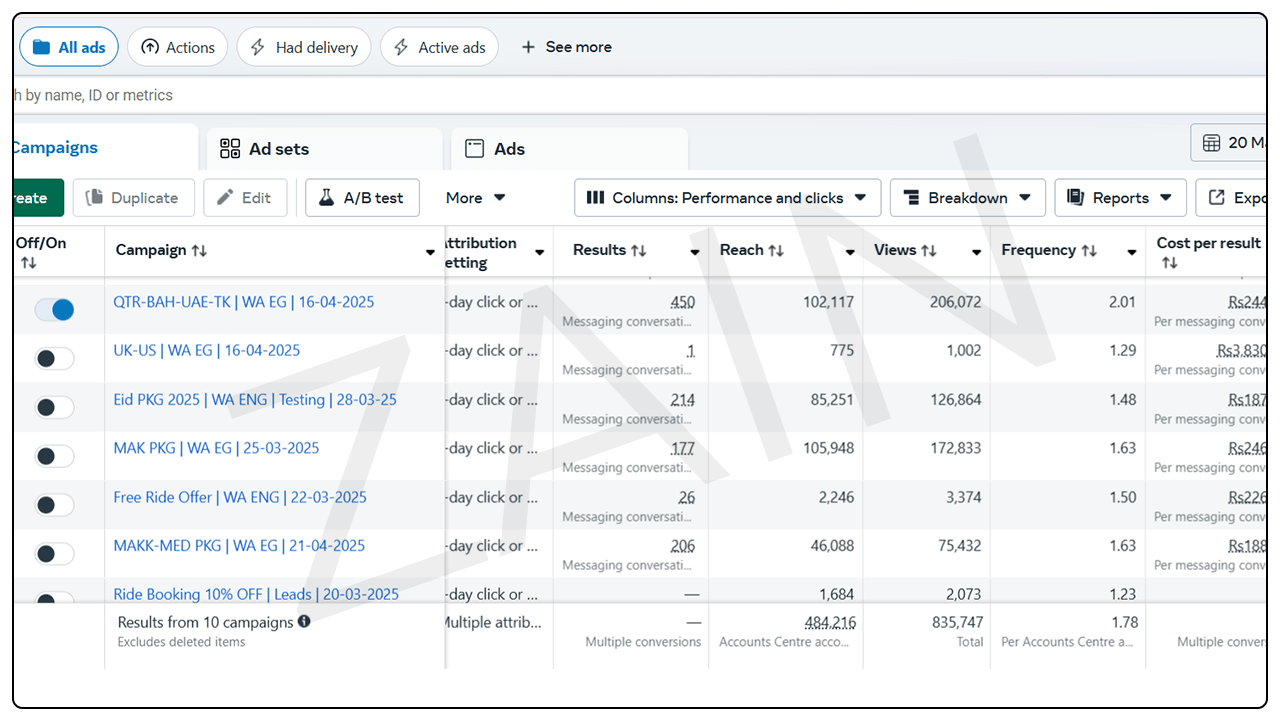1280x720 pixels.
Task: Open the More dropdown menu
Action: 476,198
